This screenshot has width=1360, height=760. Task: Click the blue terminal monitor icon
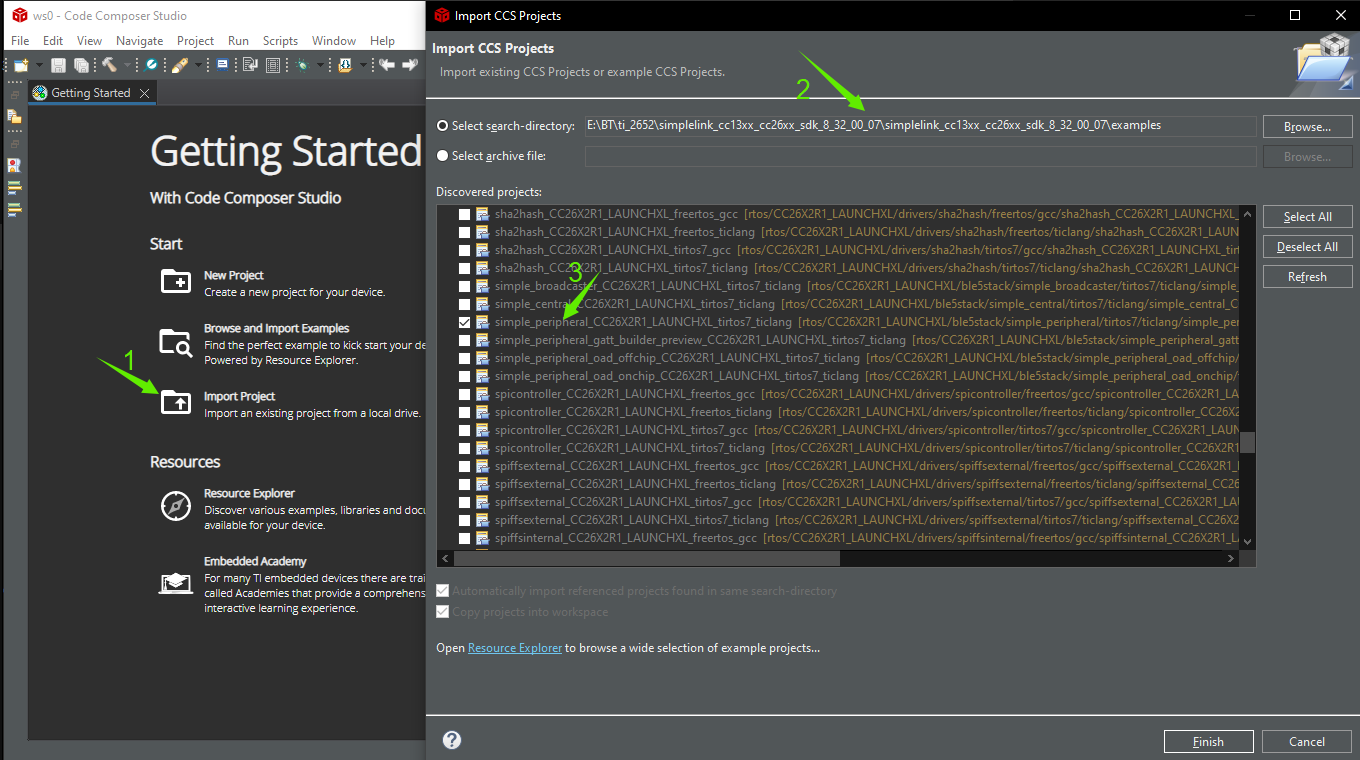coord(223,65)
